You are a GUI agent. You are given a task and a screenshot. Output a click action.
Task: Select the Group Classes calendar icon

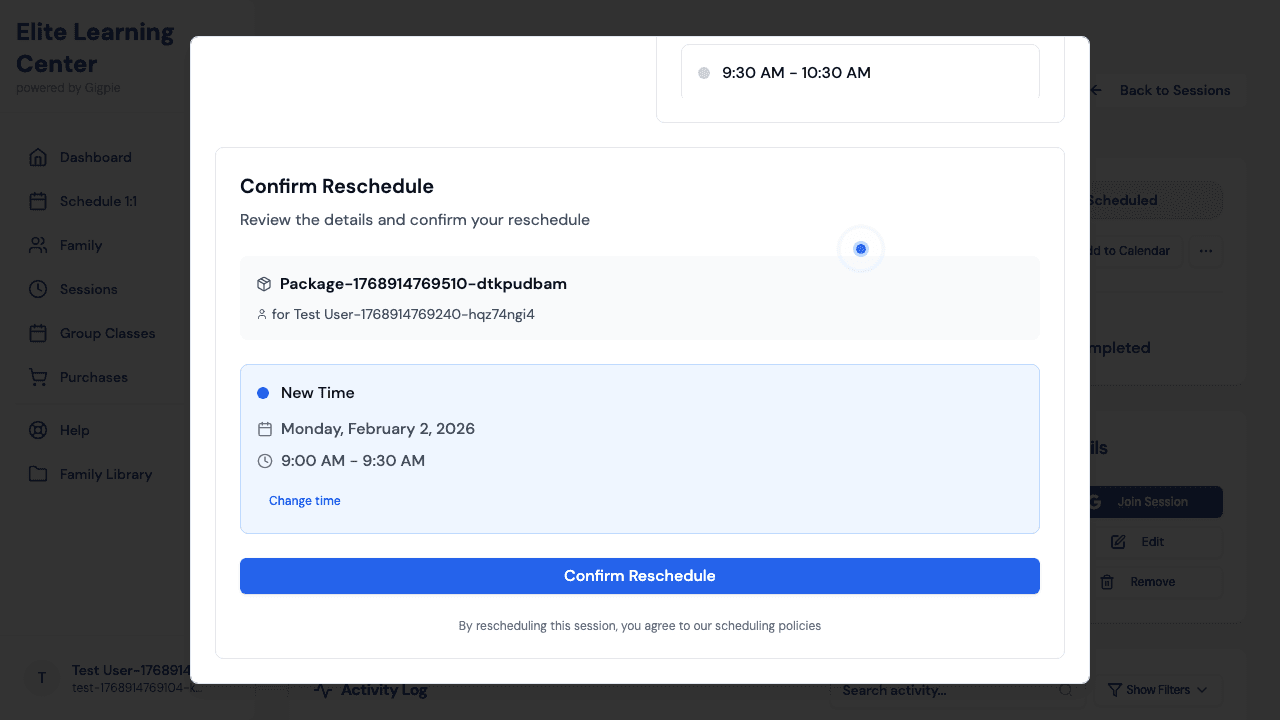click(36, 333)
